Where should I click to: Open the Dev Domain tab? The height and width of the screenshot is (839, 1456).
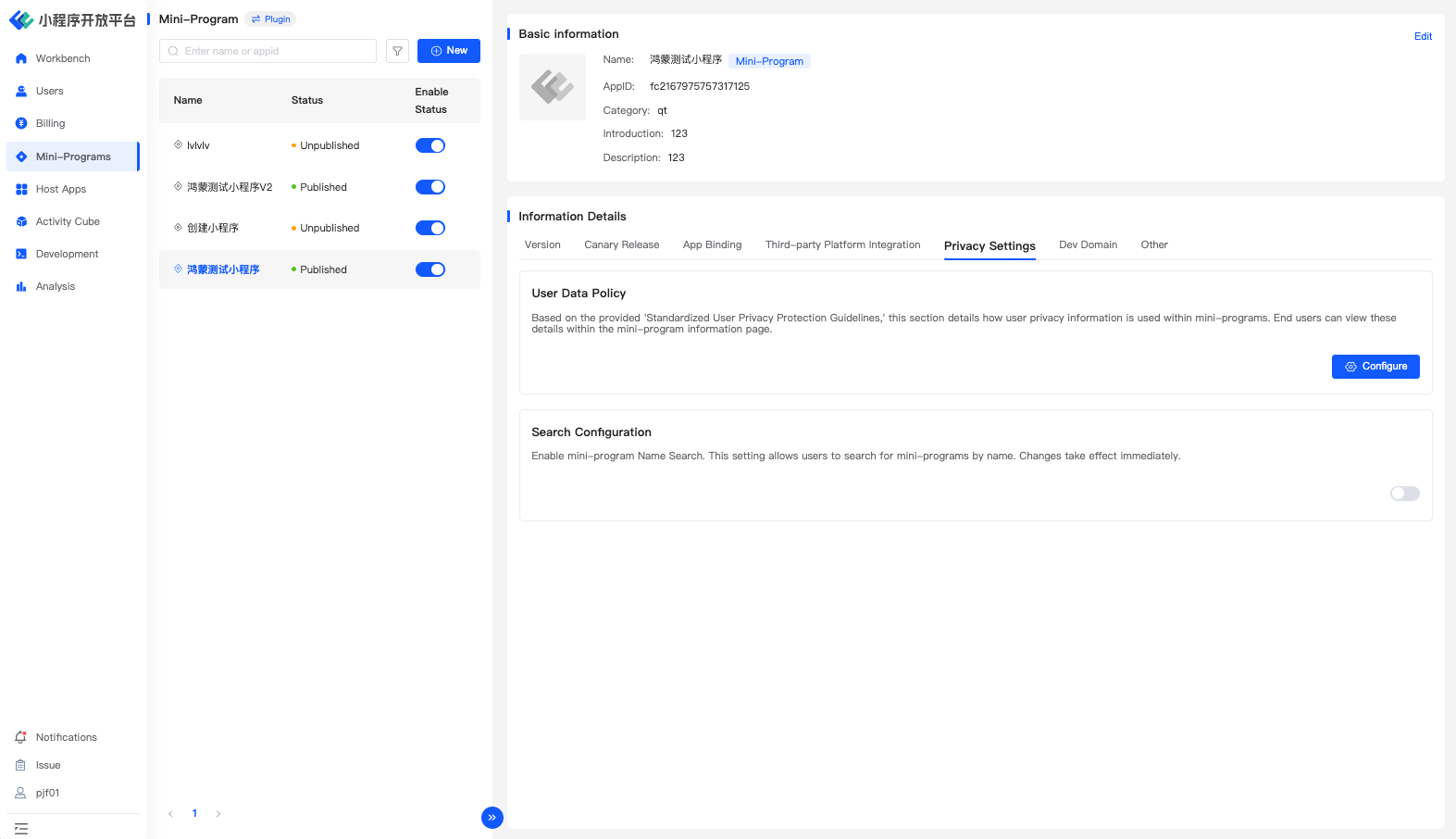click(x=1088, y=244)
